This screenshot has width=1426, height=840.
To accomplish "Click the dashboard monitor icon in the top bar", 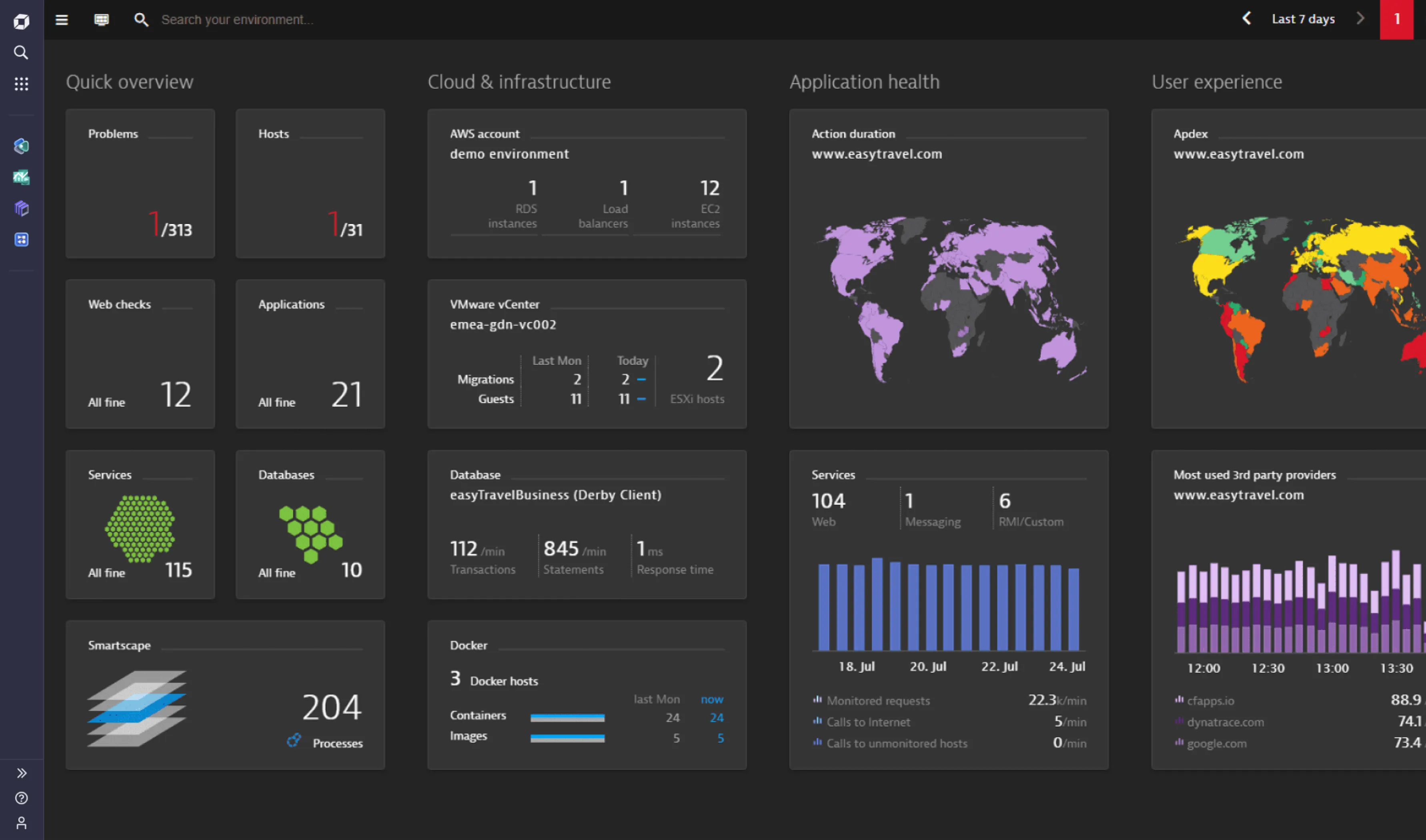I will point(101,20).
